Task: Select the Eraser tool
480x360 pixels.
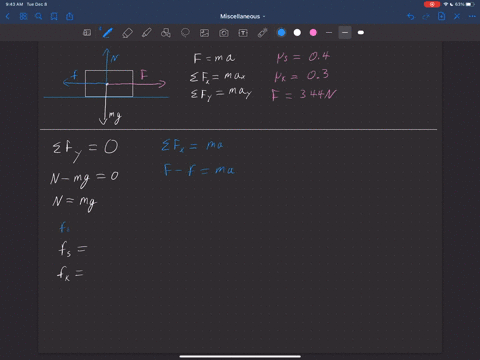Action: tap(127, 33)
